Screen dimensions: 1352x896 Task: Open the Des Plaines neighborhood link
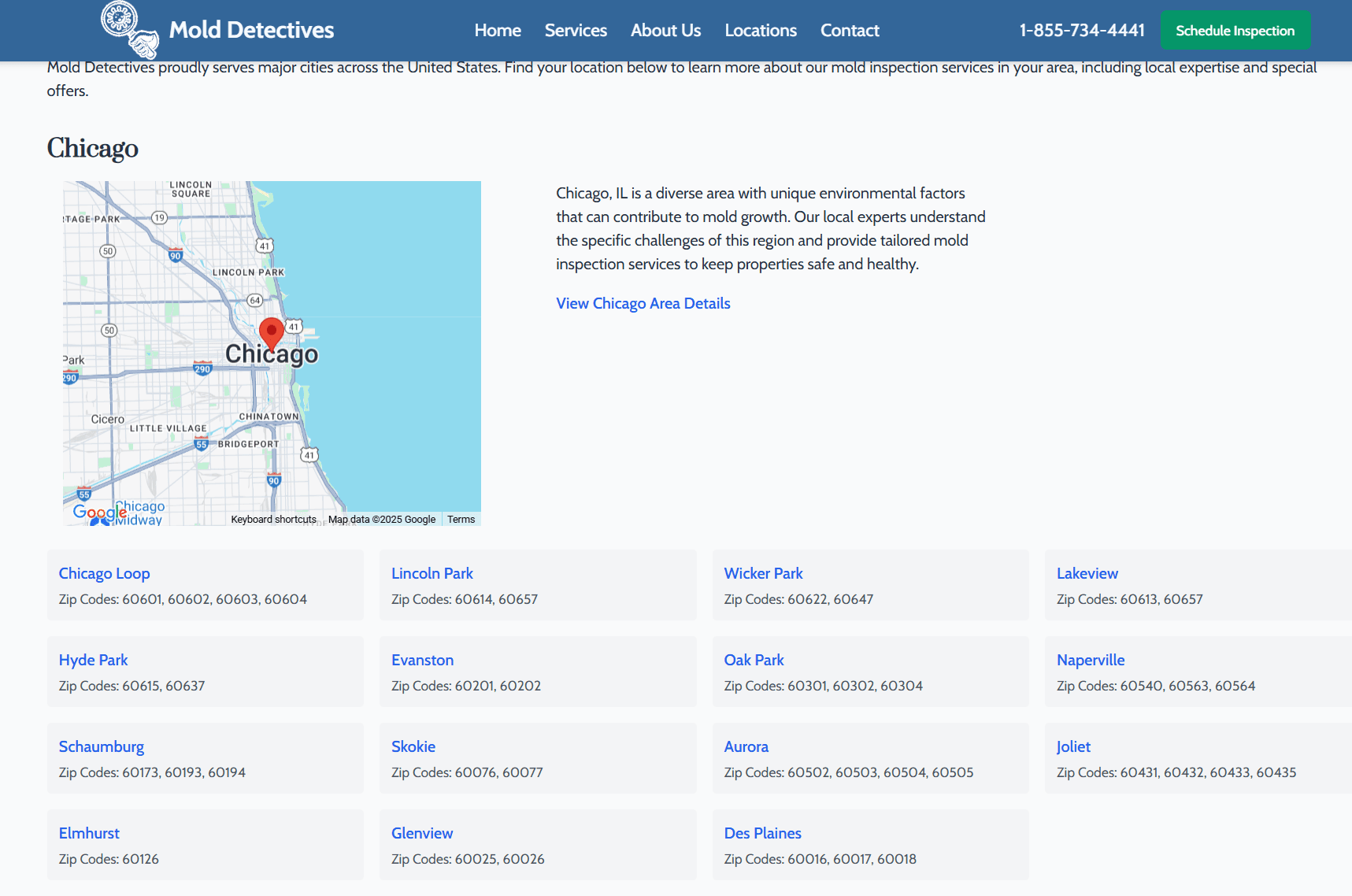coord(762,833)
